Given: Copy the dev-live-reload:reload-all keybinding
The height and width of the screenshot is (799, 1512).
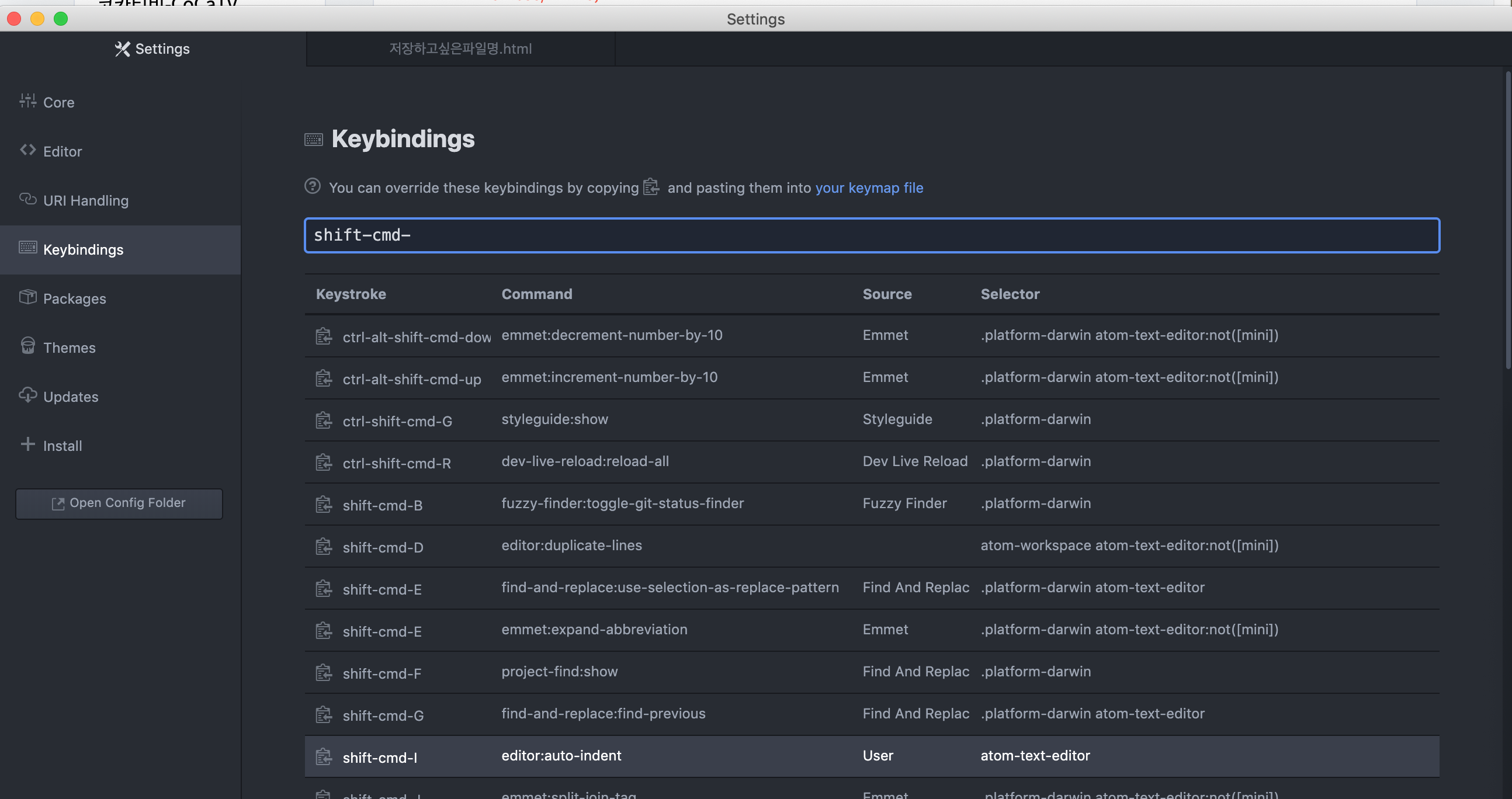Looking at the screenshot, I should (324, 463).
